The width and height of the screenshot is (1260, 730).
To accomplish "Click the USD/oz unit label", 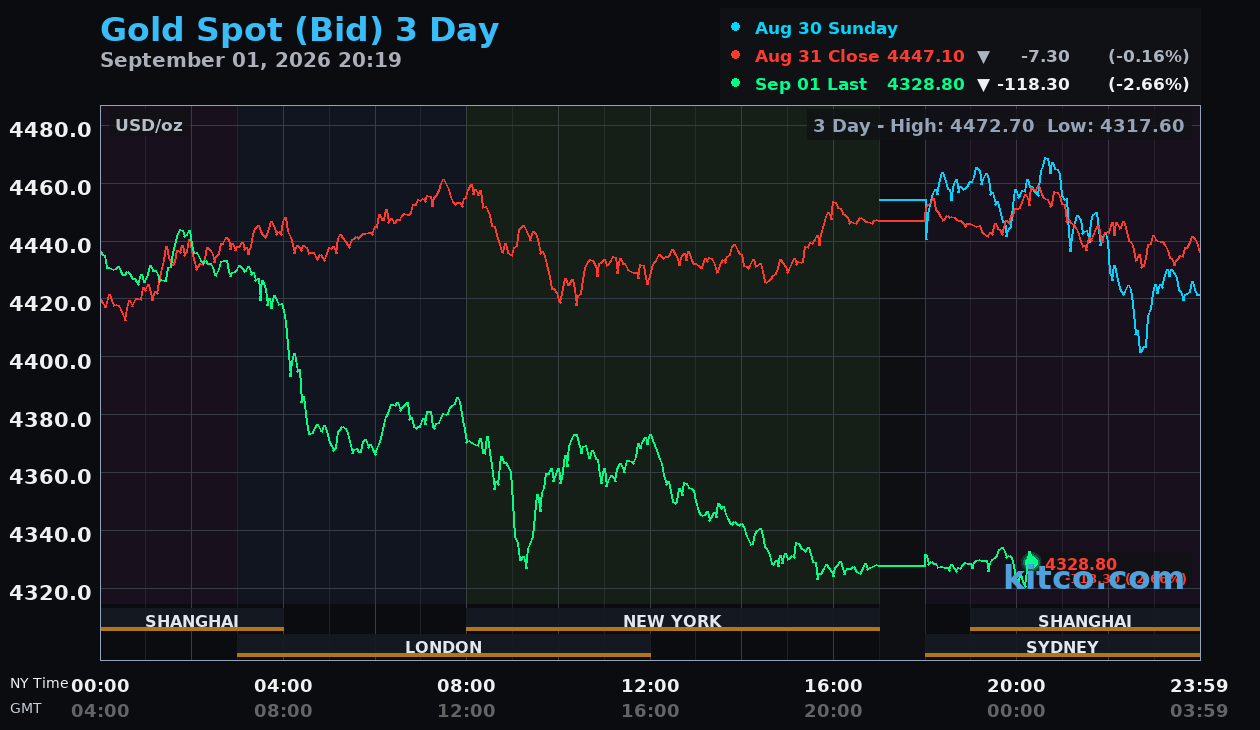I will (149, 126).
